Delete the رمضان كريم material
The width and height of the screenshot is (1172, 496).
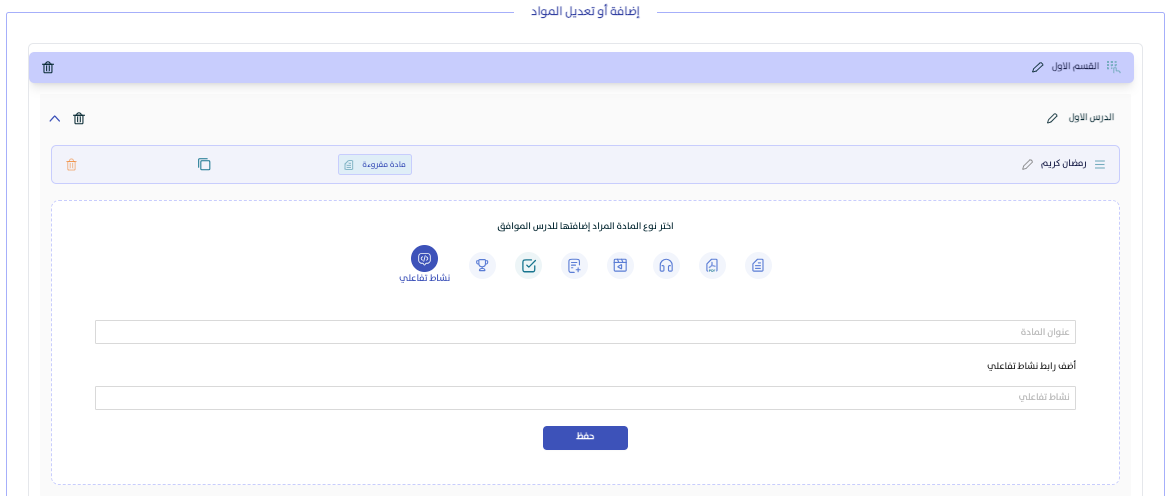click(71, 164)
